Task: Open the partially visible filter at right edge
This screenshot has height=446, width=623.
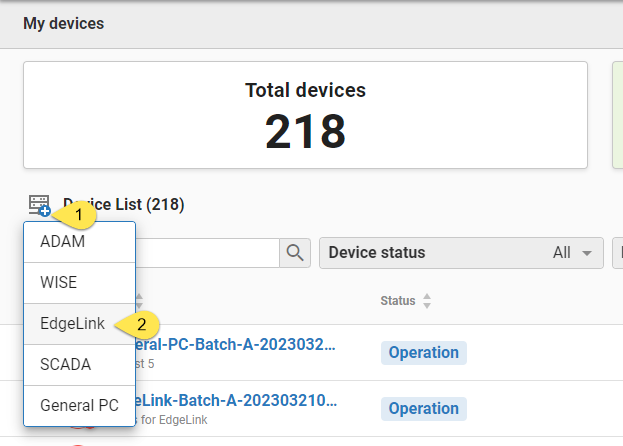Action: 617,253
